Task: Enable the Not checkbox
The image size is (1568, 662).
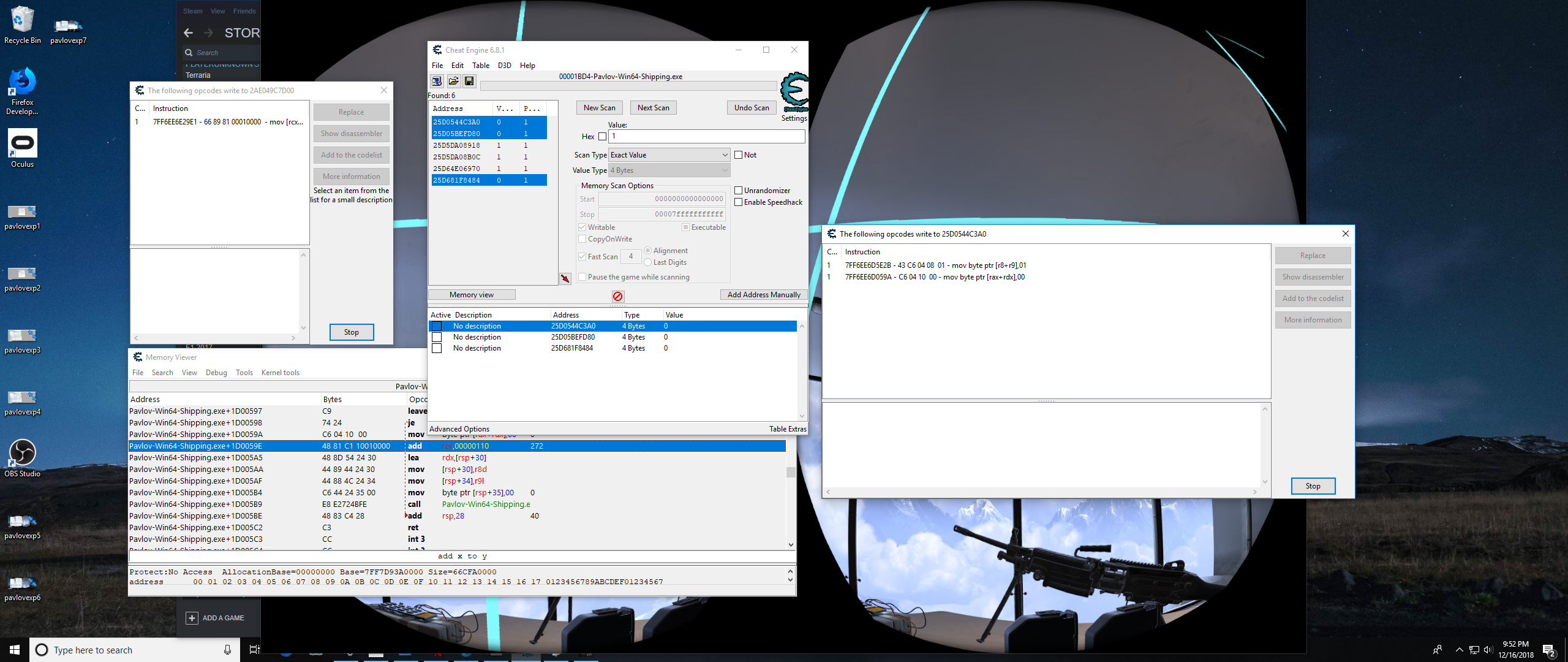Action: click(739, 155)
